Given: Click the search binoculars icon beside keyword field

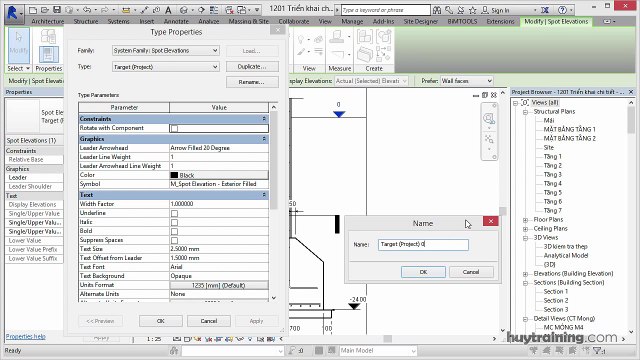Looking at the screenshot, I should pos(437,10).
